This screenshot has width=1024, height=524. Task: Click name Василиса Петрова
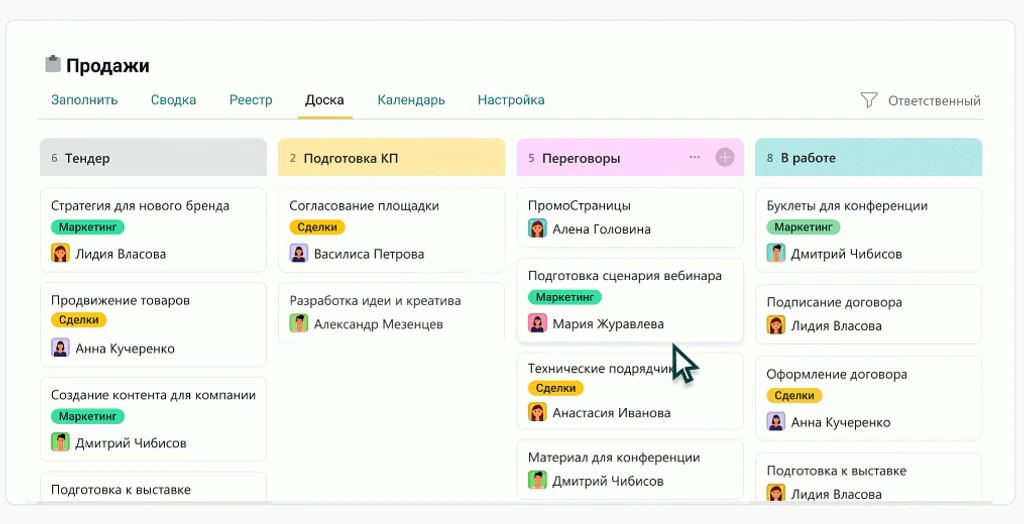coord(369,254)
